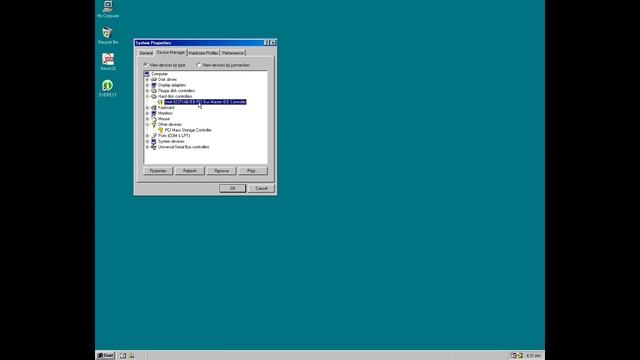
Task: Expand the Ports (COM & LPT) branch
Action: coord(147,136)
